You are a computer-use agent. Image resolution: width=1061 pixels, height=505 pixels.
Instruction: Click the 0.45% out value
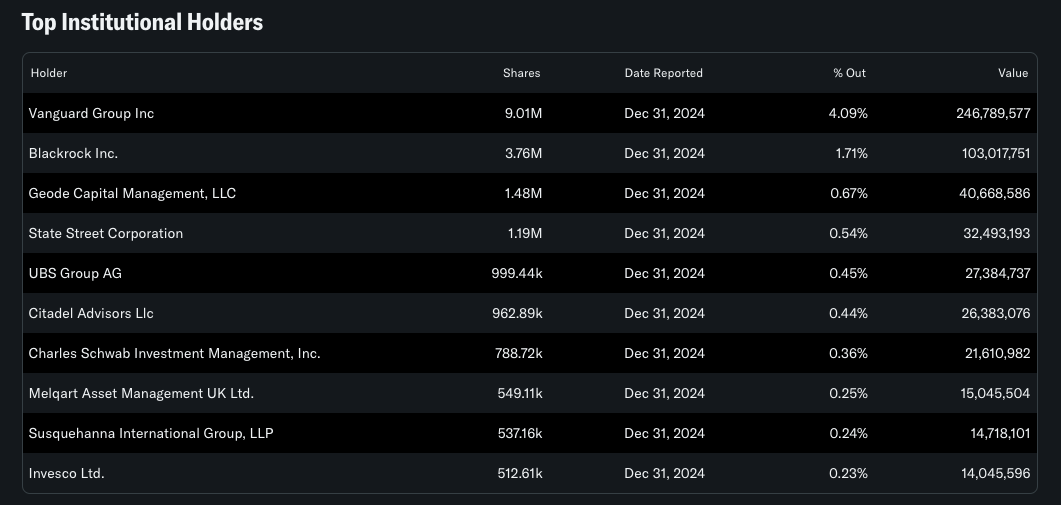click(849, 273)
